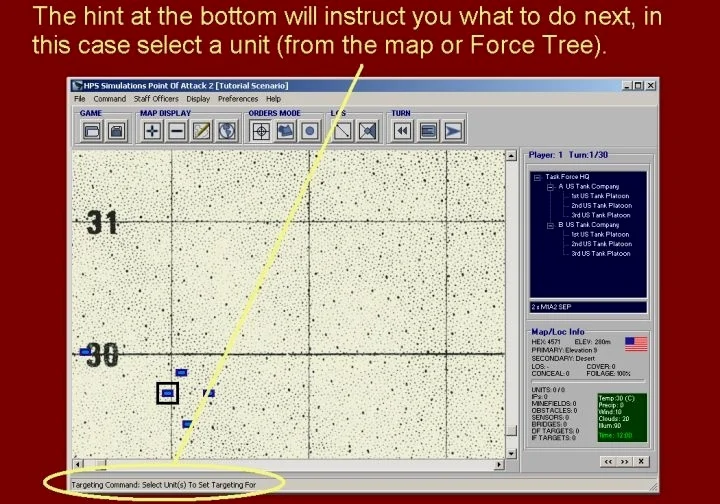Click the rewind double-arrow TURN icon
720x504 pixels.
point(403,131)
